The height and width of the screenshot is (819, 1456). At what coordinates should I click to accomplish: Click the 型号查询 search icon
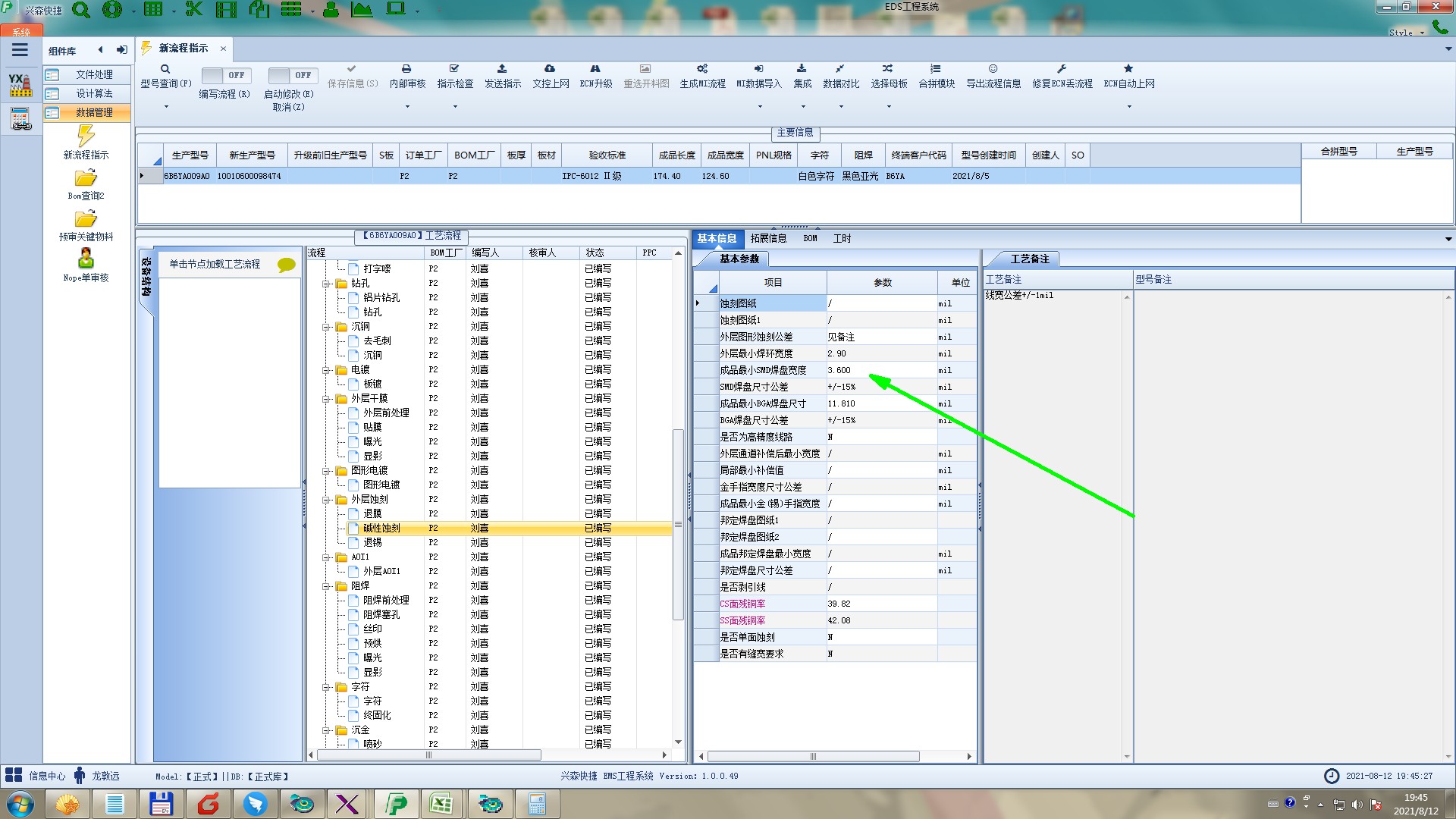click(x=165, y=69)
